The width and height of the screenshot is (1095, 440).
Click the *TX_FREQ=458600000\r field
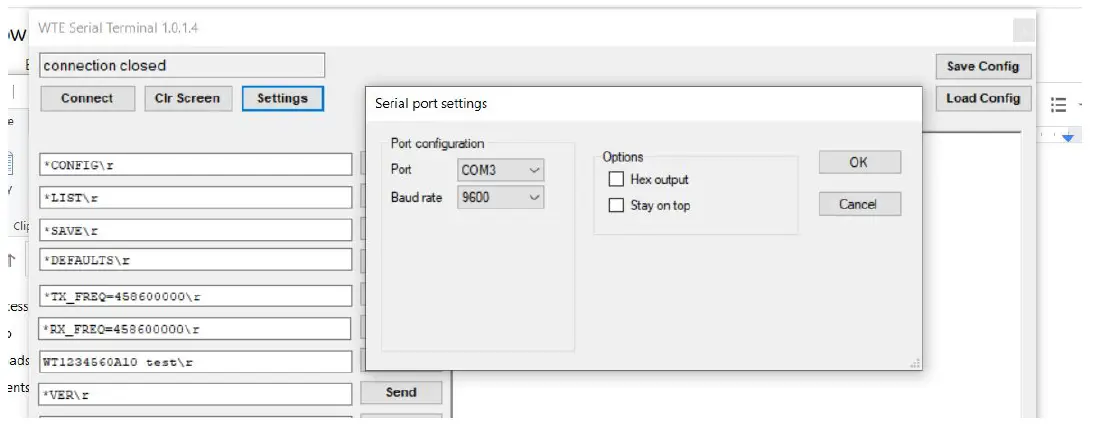(196, 296)
